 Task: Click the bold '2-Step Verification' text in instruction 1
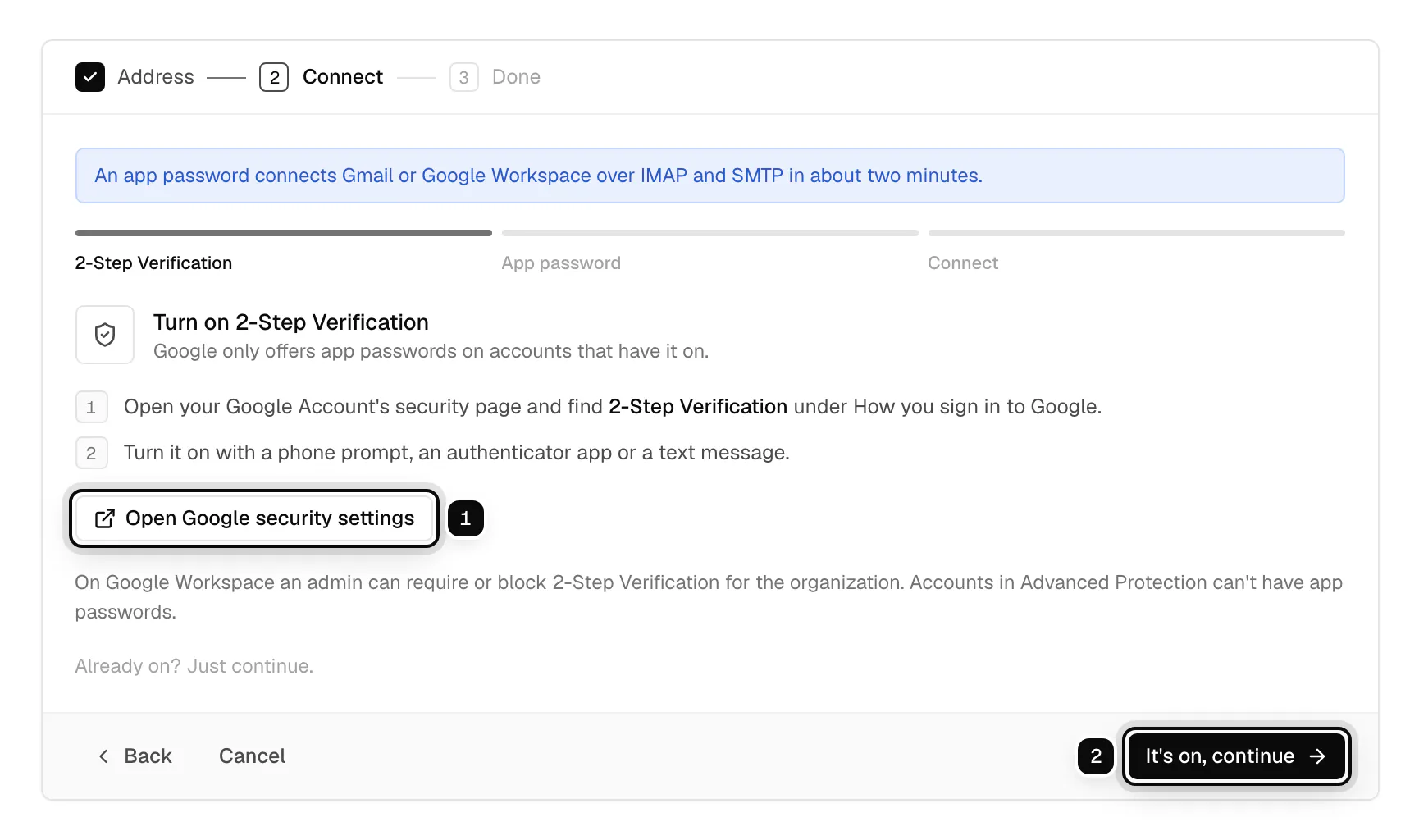(x=698, y=407)
